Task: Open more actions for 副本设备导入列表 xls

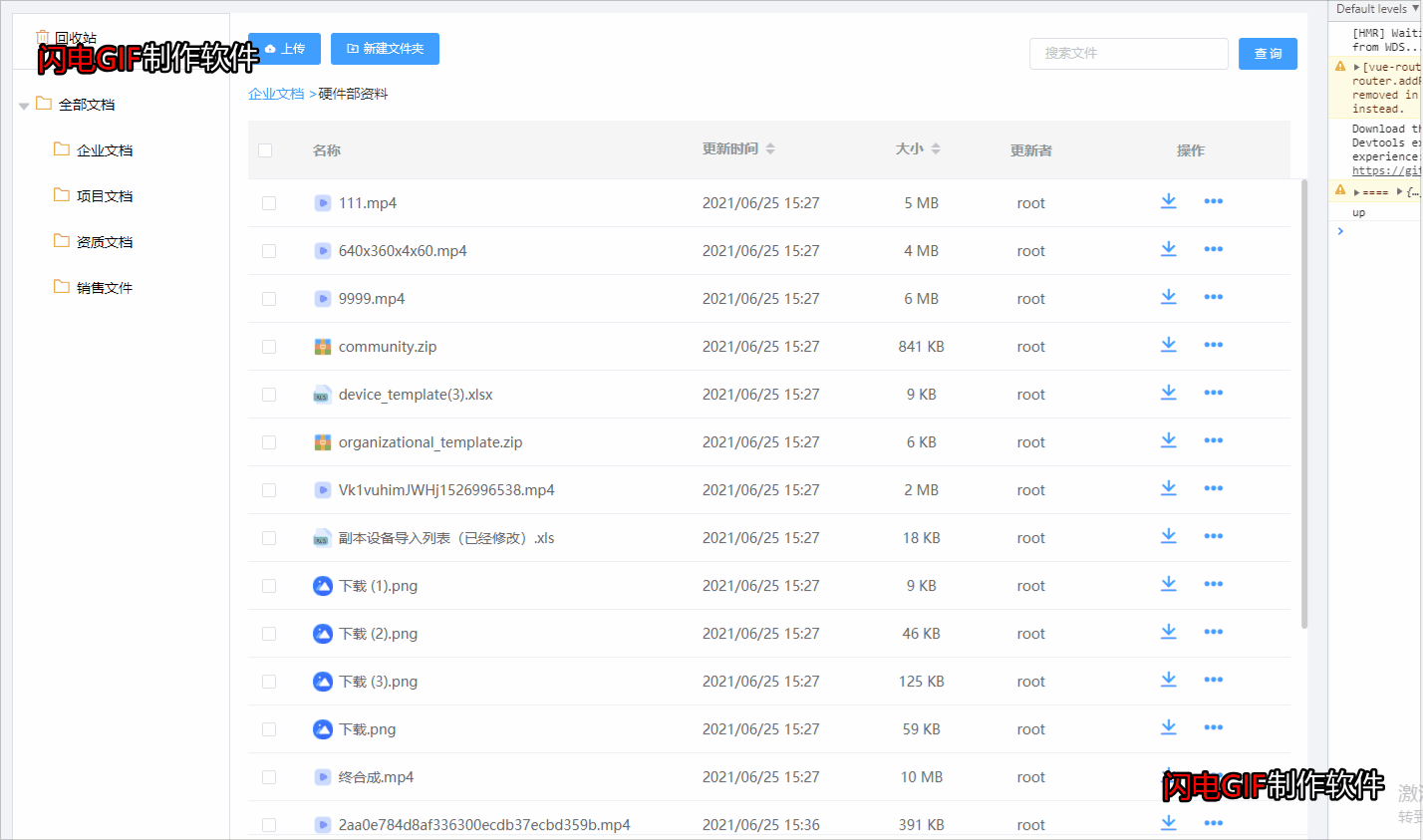Action: coord(1213,536)
